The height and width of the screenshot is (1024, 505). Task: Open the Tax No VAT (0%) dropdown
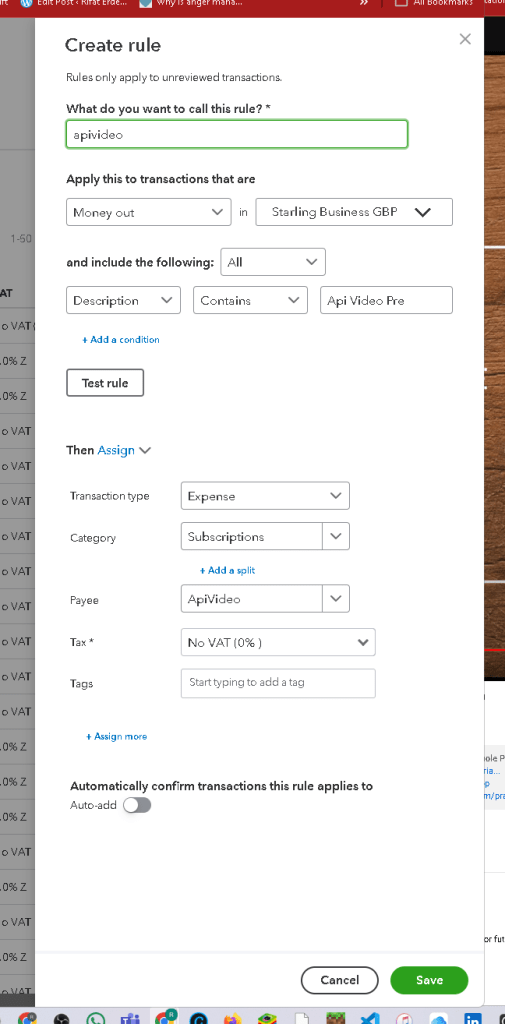click(278, 642)
